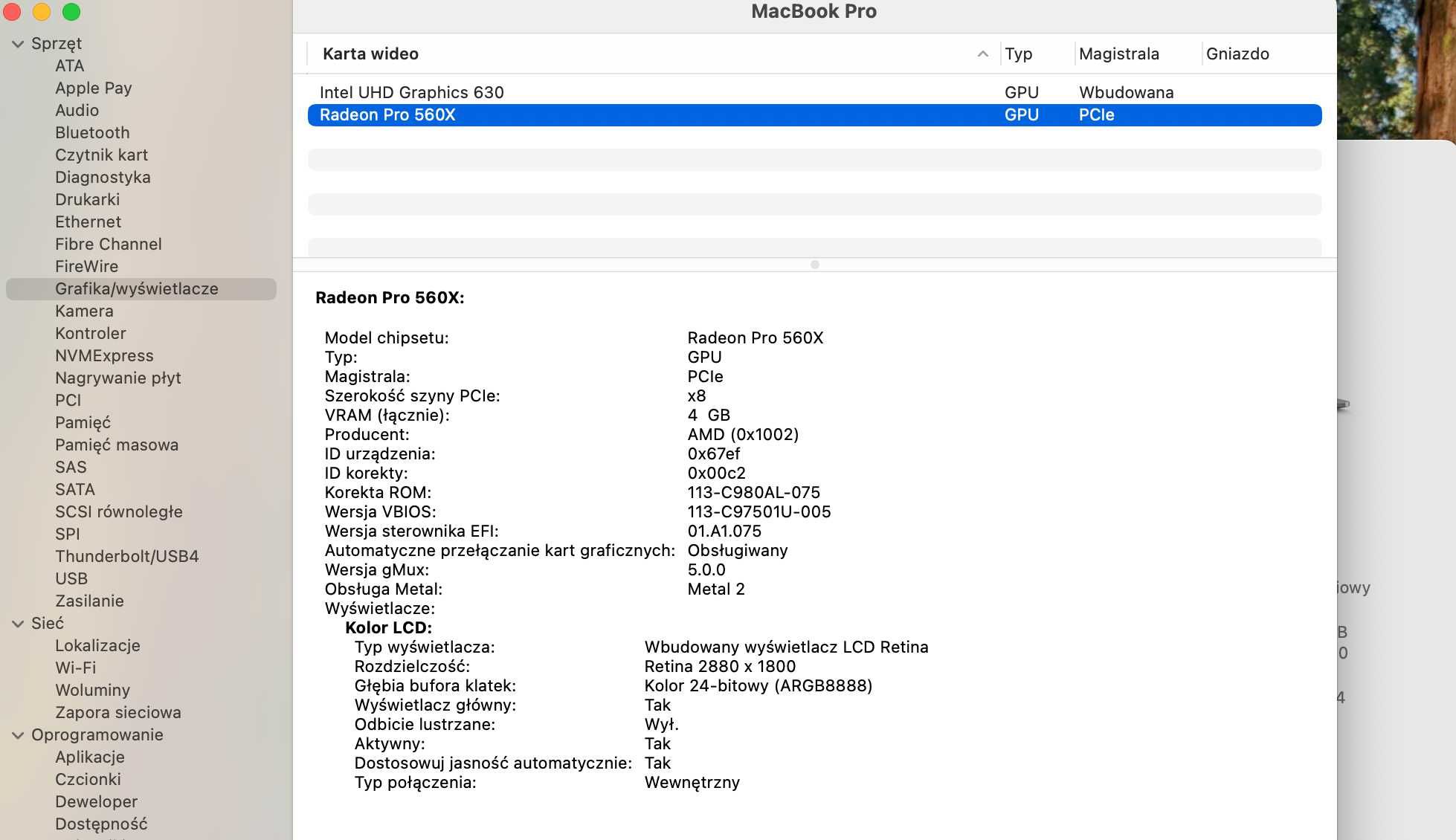Image resolution: width=1456 pixels, height=840 pixels.
Task: Open Aplikacje under Oprogramowanie
Action: (x=89, y=757)
